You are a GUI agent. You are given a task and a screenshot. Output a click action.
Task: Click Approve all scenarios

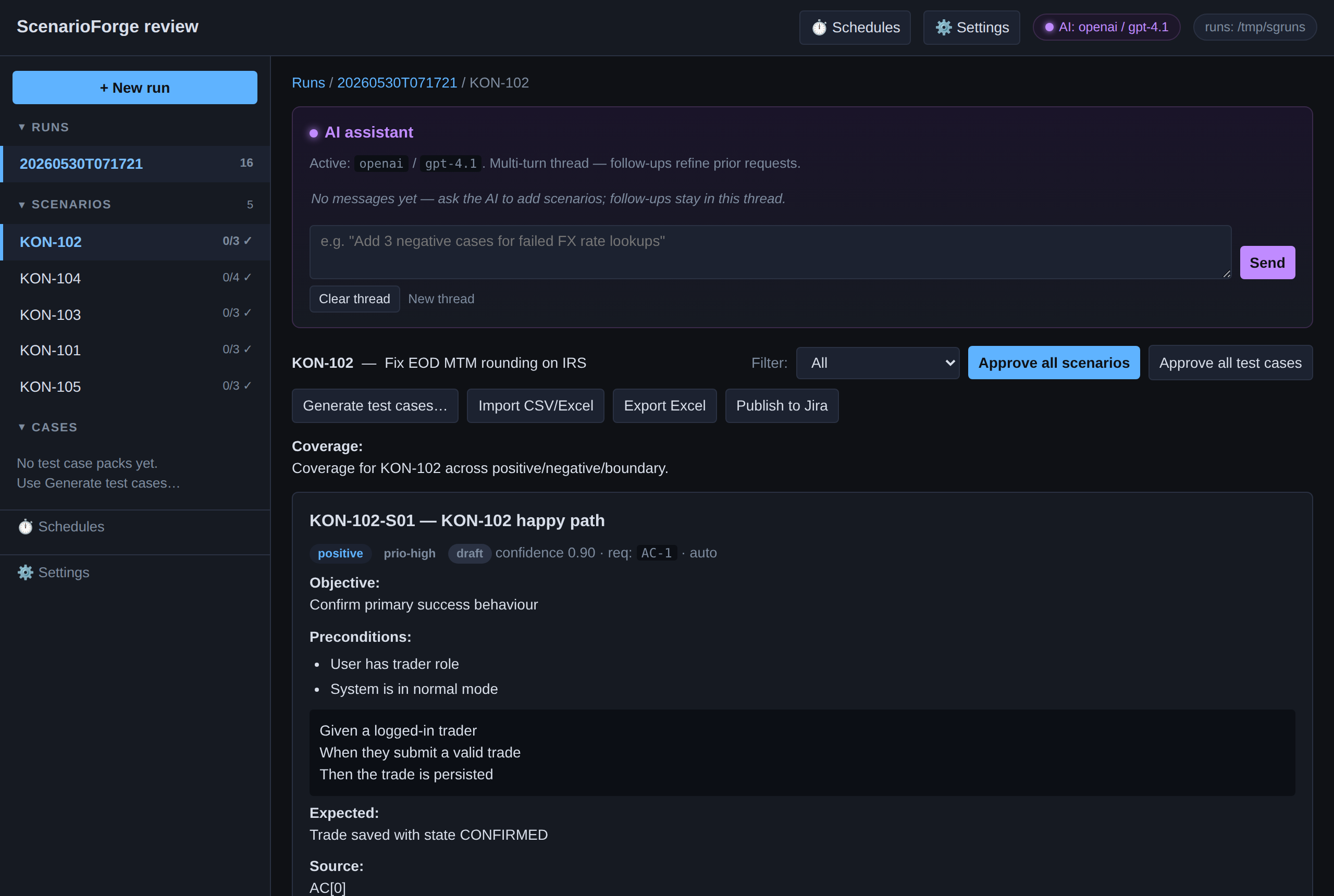click(x=1053, y=363)
